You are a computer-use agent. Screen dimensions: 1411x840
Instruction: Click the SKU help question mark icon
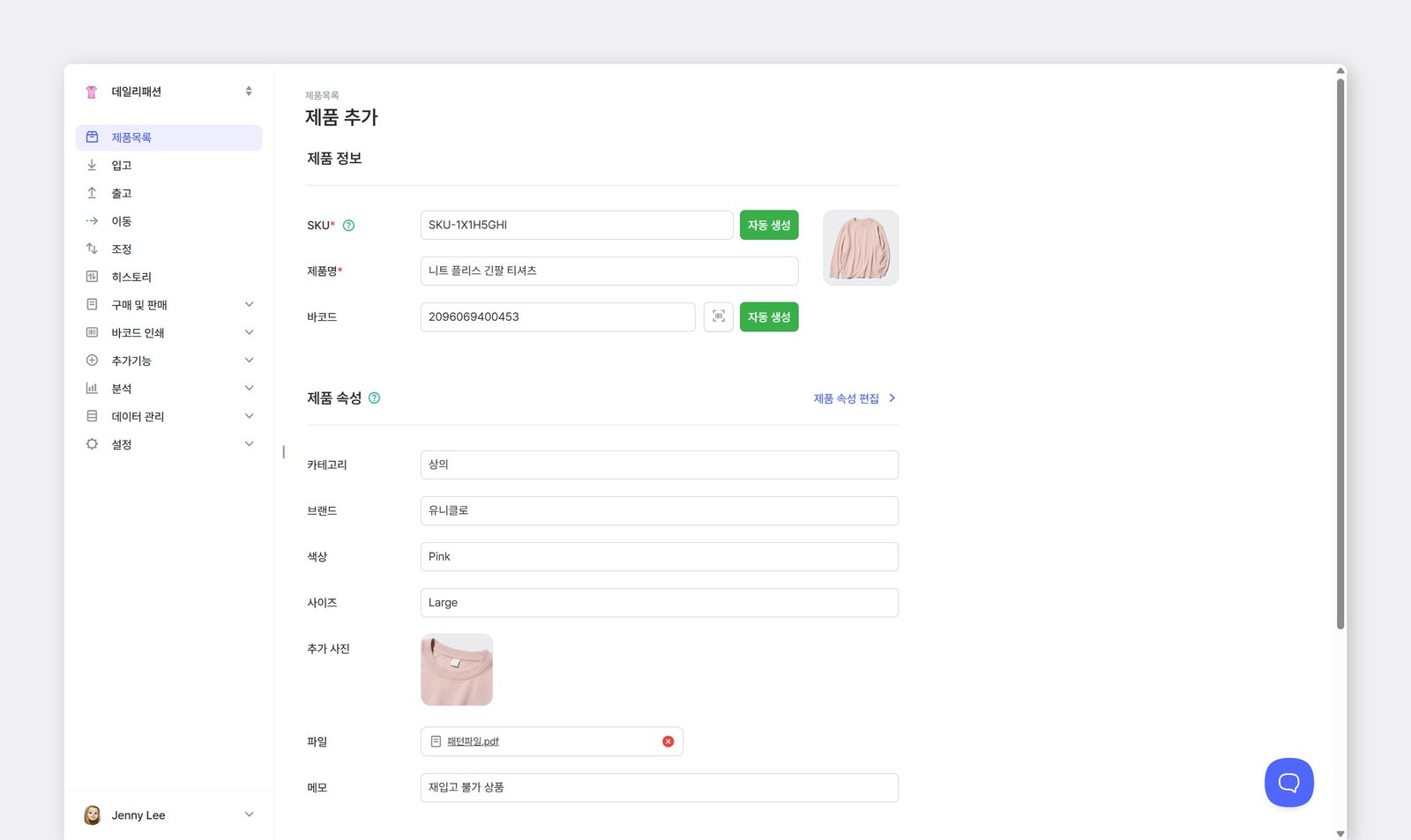click(348, 226)
